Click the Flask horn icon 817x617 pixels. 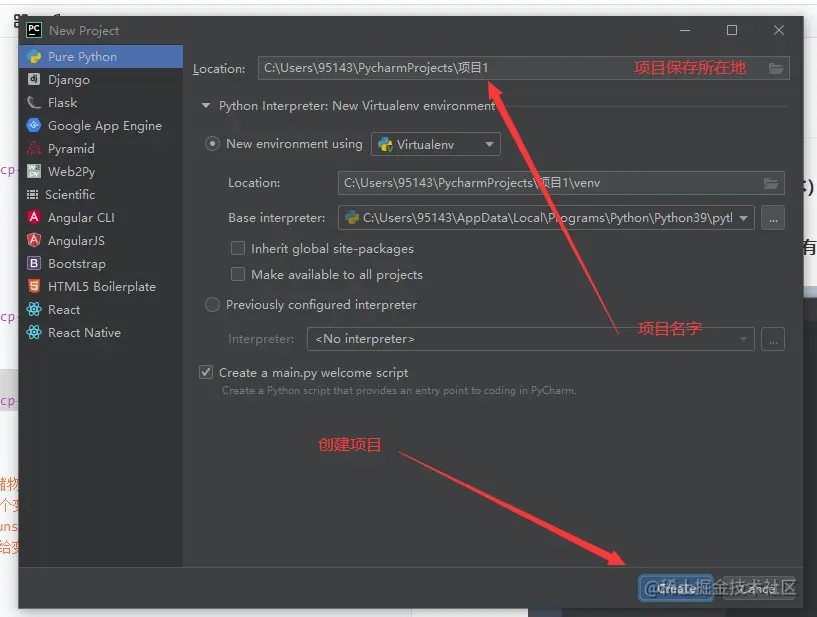34,102
